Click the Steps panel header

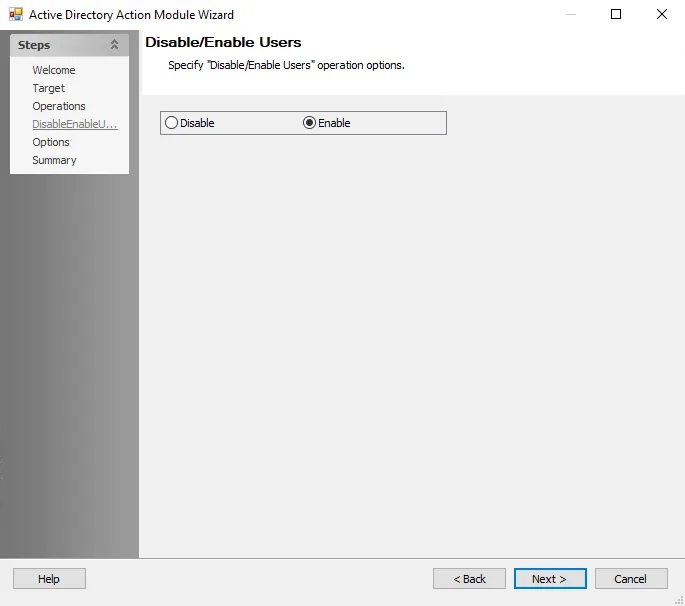[x=69, y=45]
